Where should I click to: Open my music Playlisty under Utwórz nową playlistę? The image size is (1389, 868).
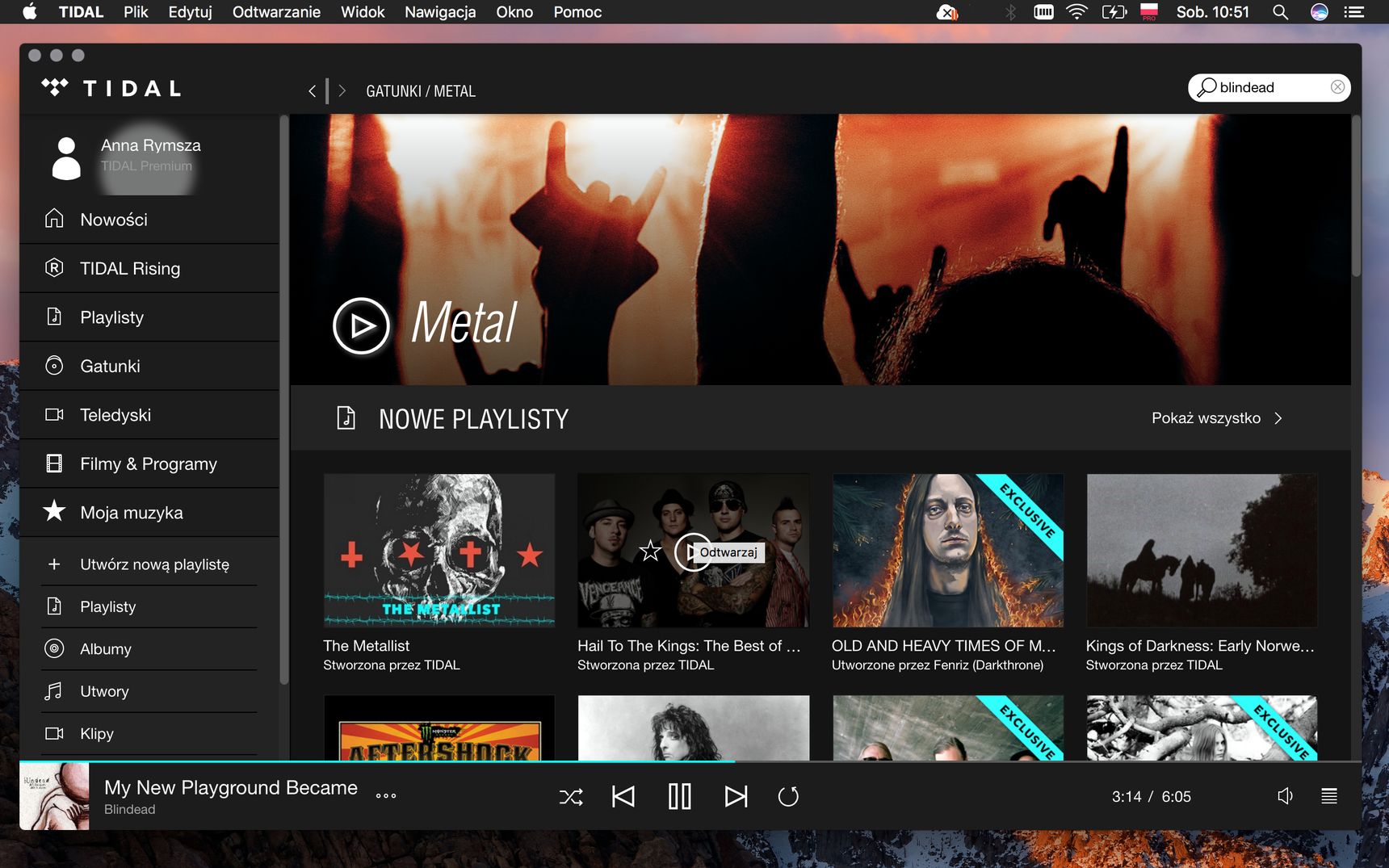149,606
